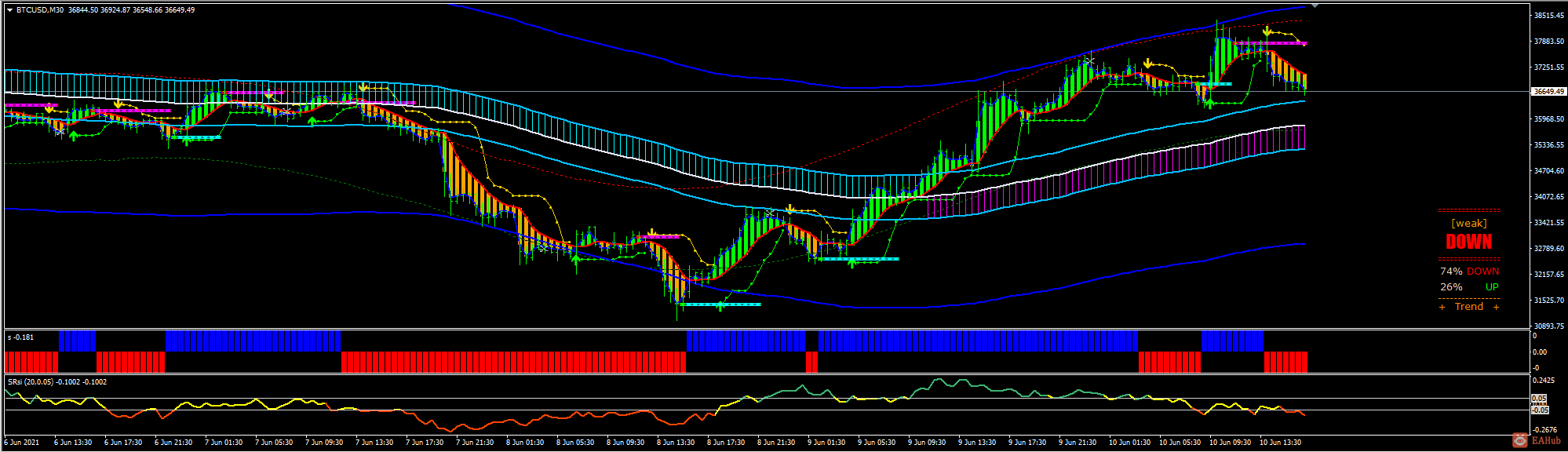1568x452 pixels.
Task: Click the boxed 0.05 level tag
Action: [1540, 399]
